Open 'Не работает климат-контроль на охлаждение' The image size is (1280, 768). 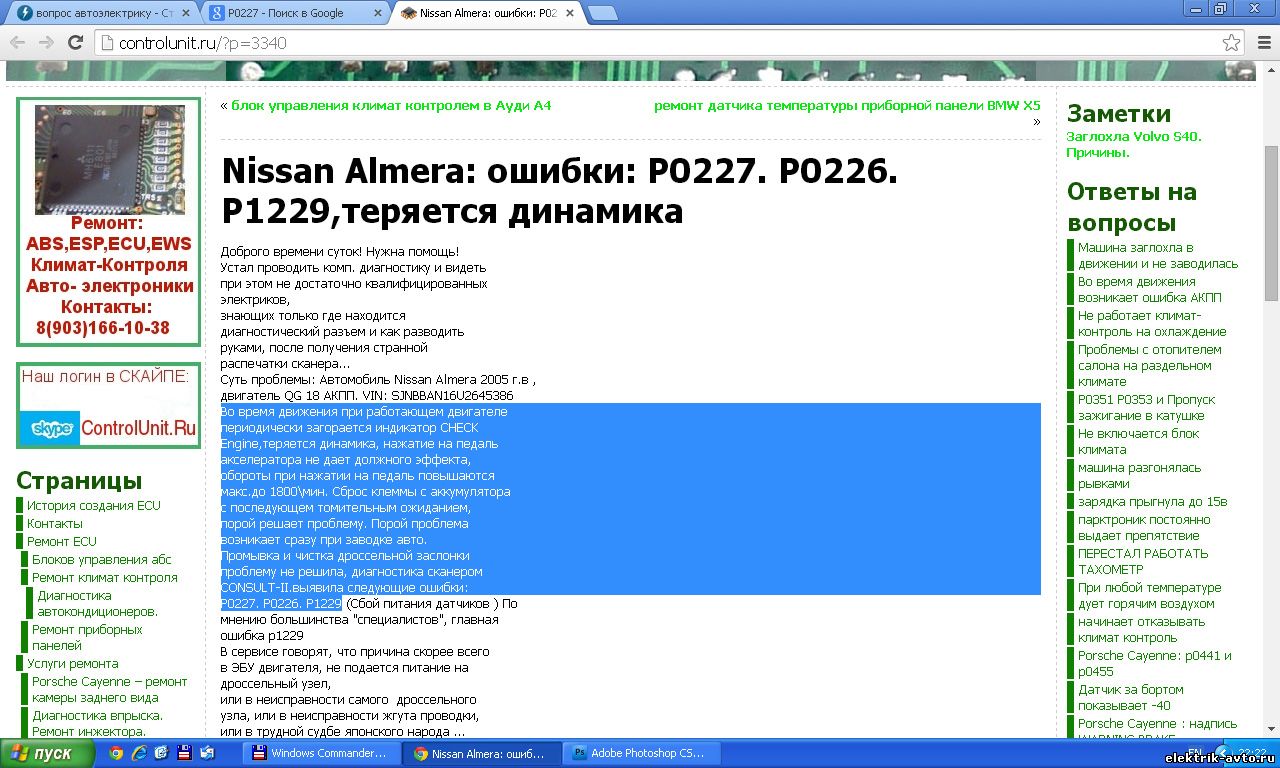tap(1152, 323)
